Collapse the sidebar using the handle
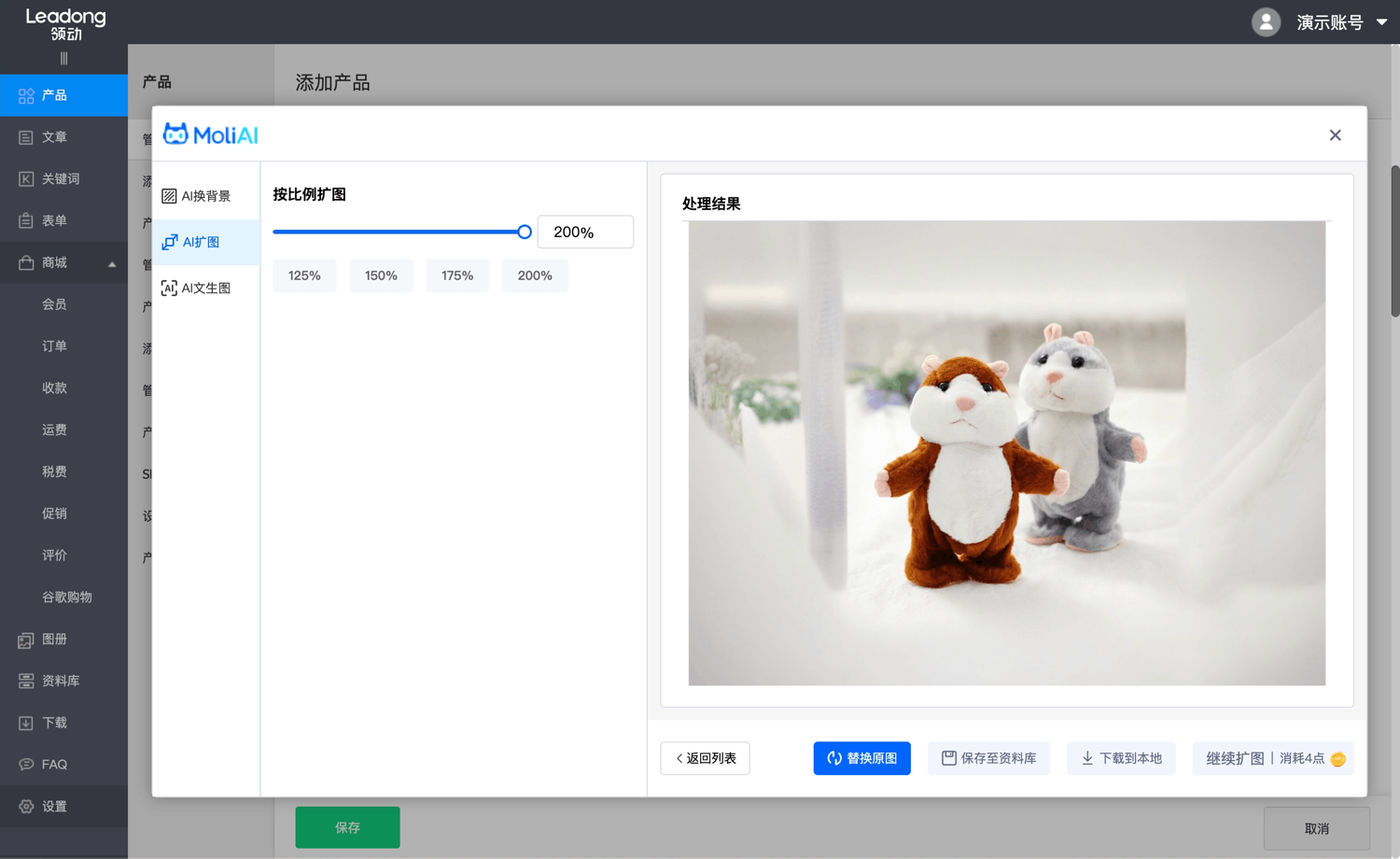This screenshot has height=859, width=1400. (x=63, y=59)
